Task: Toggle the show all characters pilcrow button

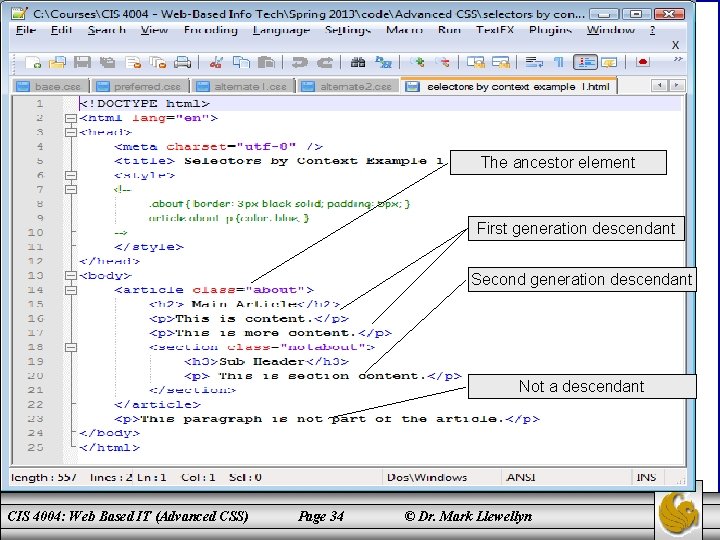Action: click(x=560, y=62)
